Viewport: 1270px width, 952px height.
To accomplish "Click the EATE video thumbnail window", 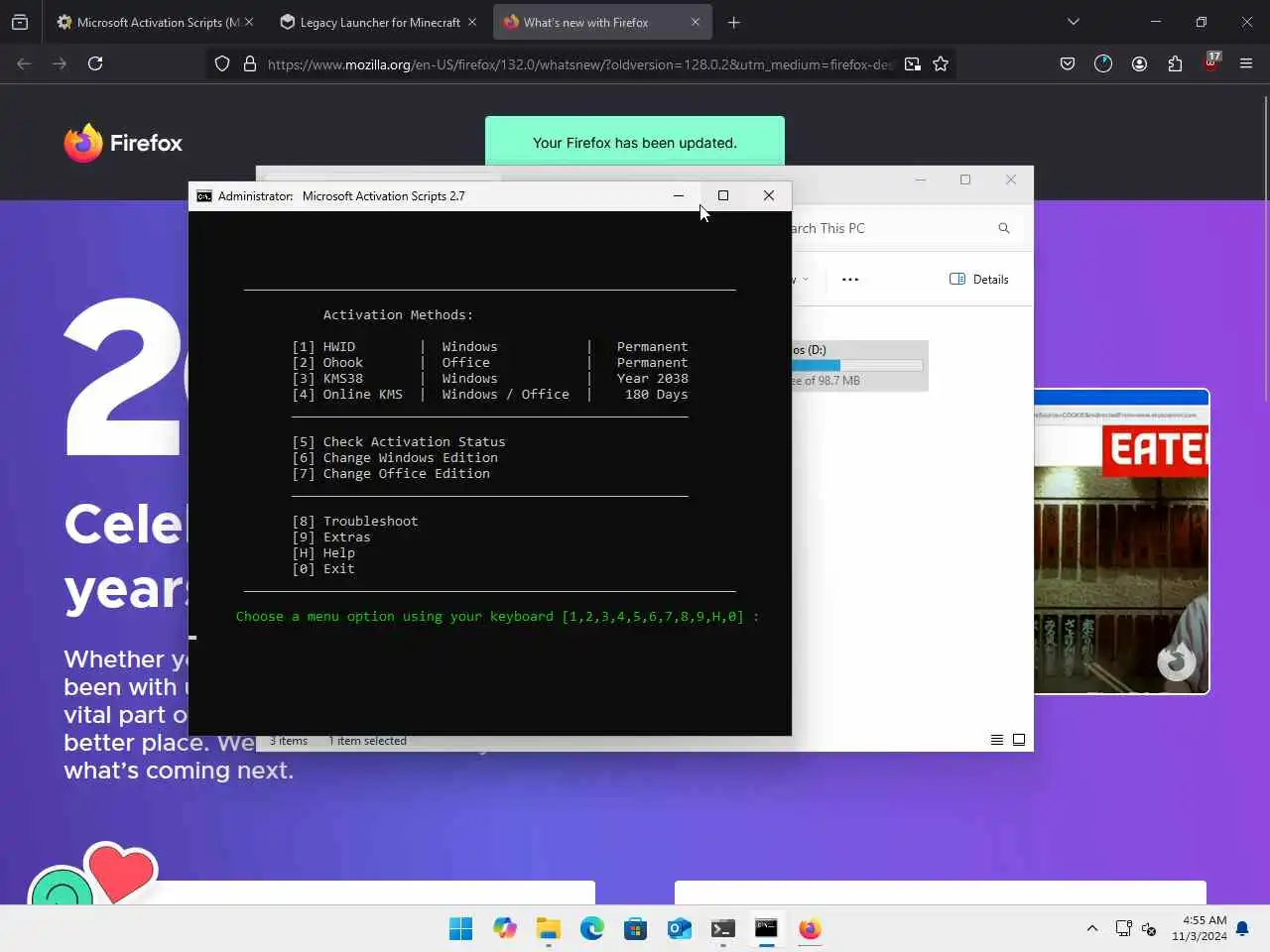I will point(1121,541).
